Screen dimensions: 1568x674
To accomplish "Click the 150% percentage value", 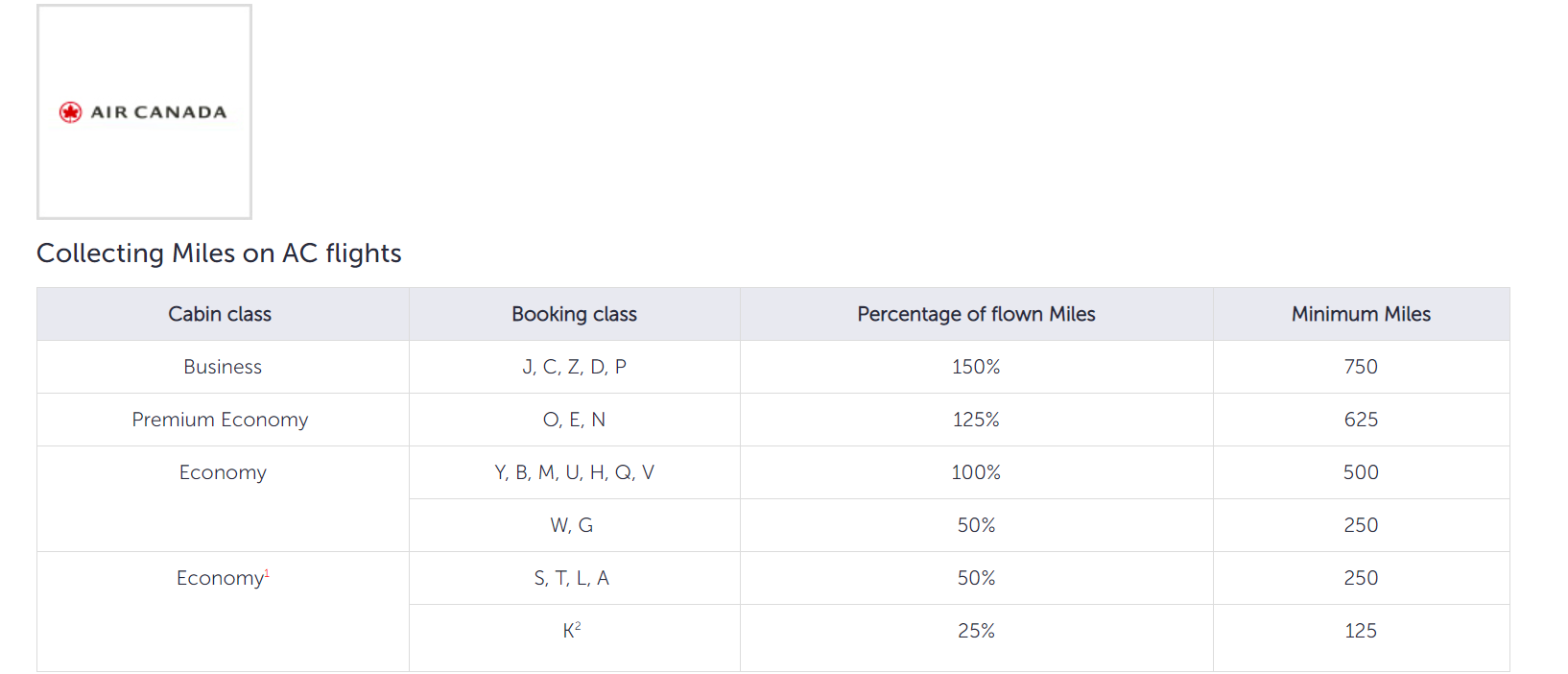I will [x=976, y=367].
